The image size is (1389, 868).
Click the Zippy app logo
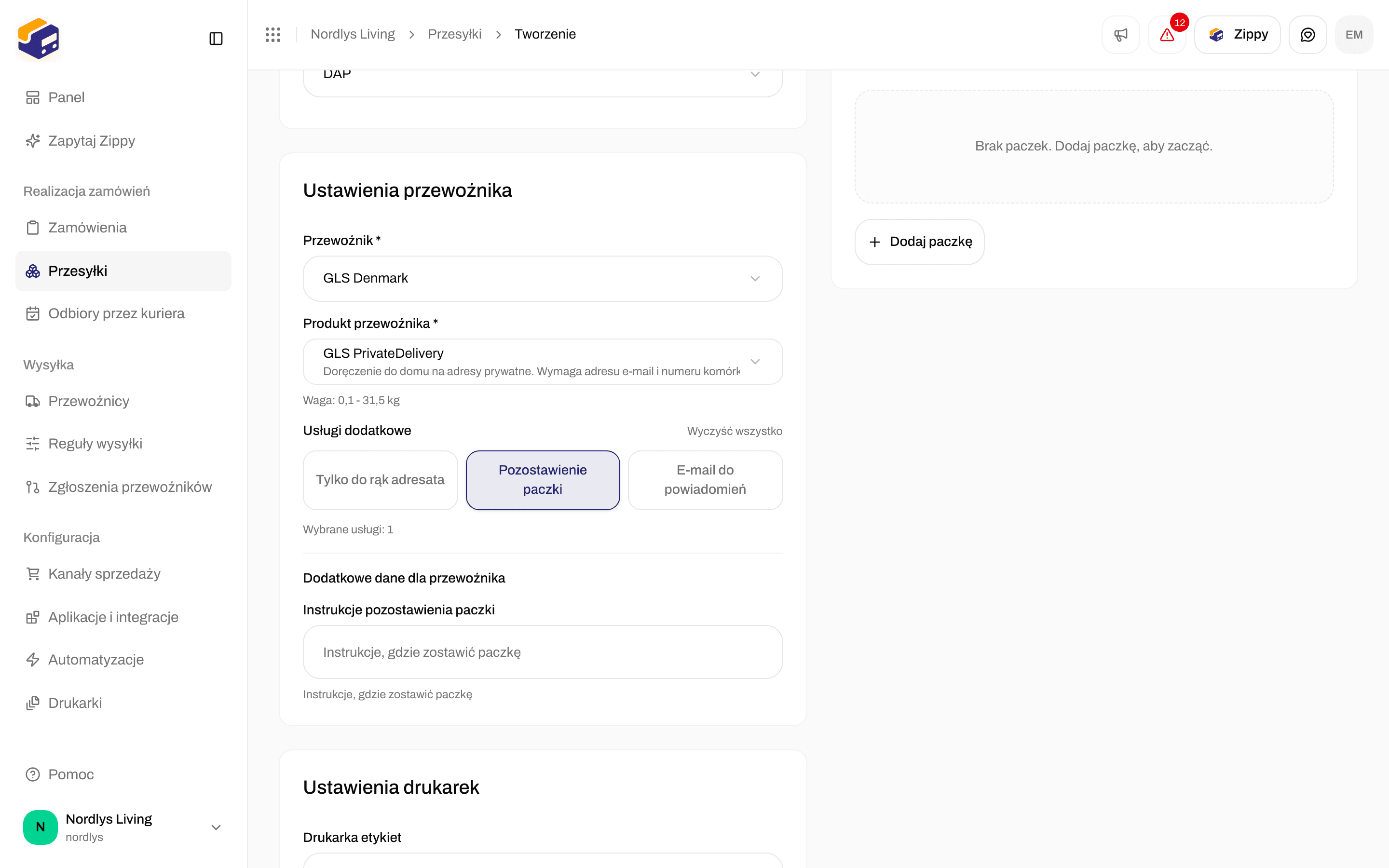(39, 39)
